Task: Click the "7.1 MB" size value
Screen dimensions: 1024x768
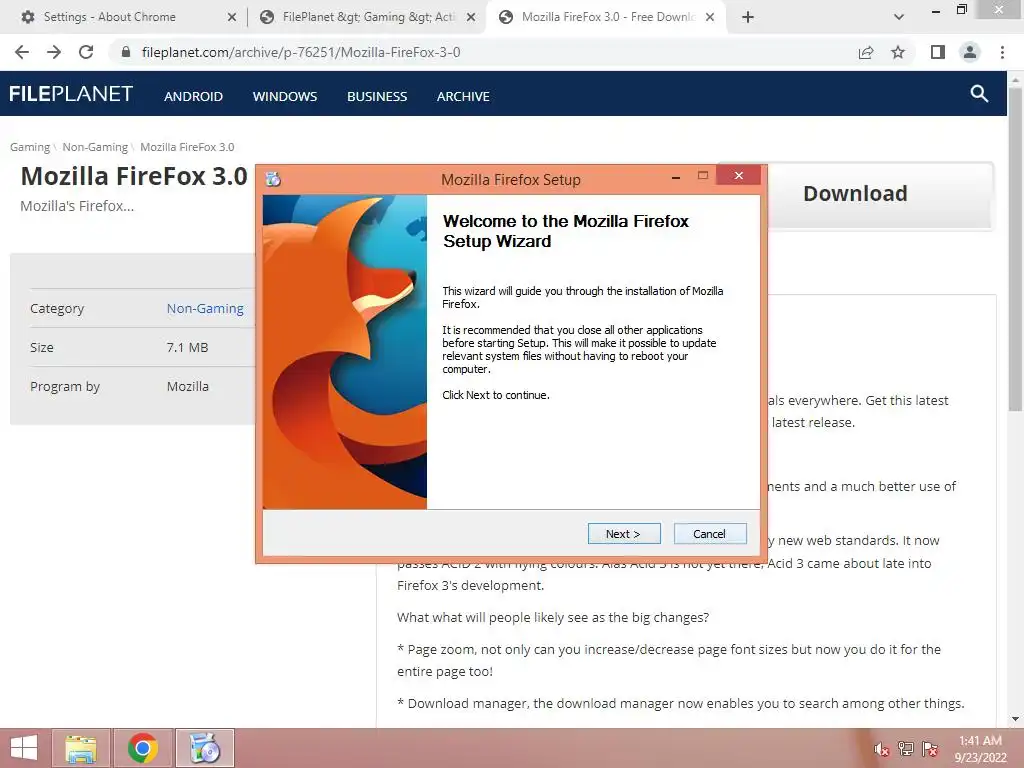Action: point(187,347)
